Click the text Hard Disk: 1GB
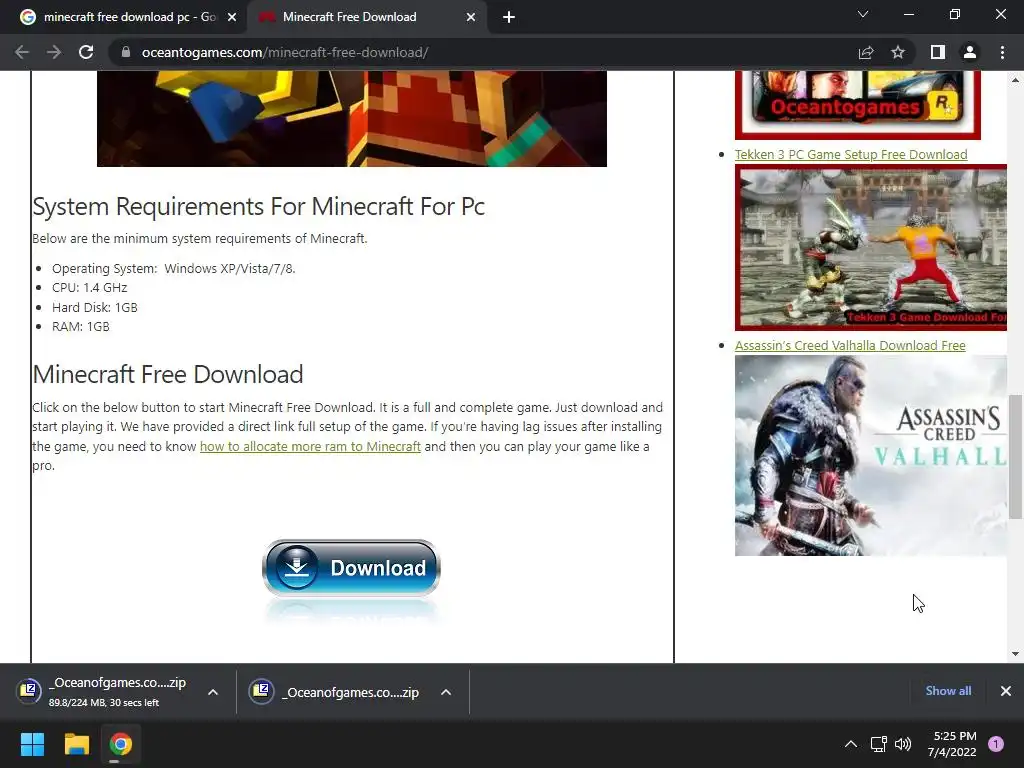 tap(95, 308)
